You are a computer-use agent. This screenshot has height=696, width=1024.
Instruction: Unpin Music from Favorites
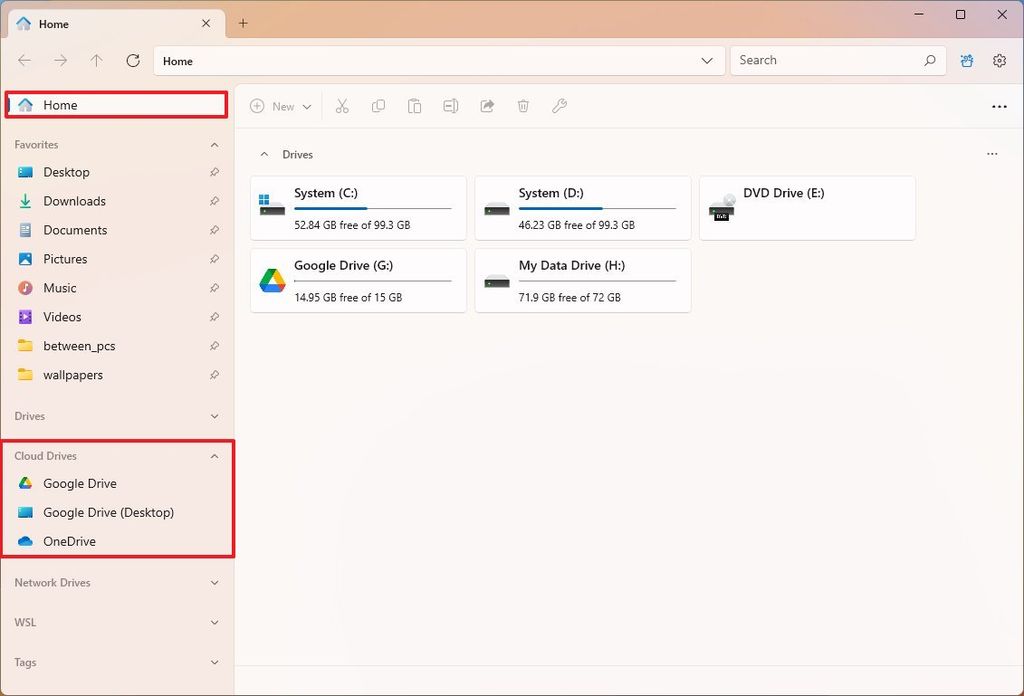(215, 288)
